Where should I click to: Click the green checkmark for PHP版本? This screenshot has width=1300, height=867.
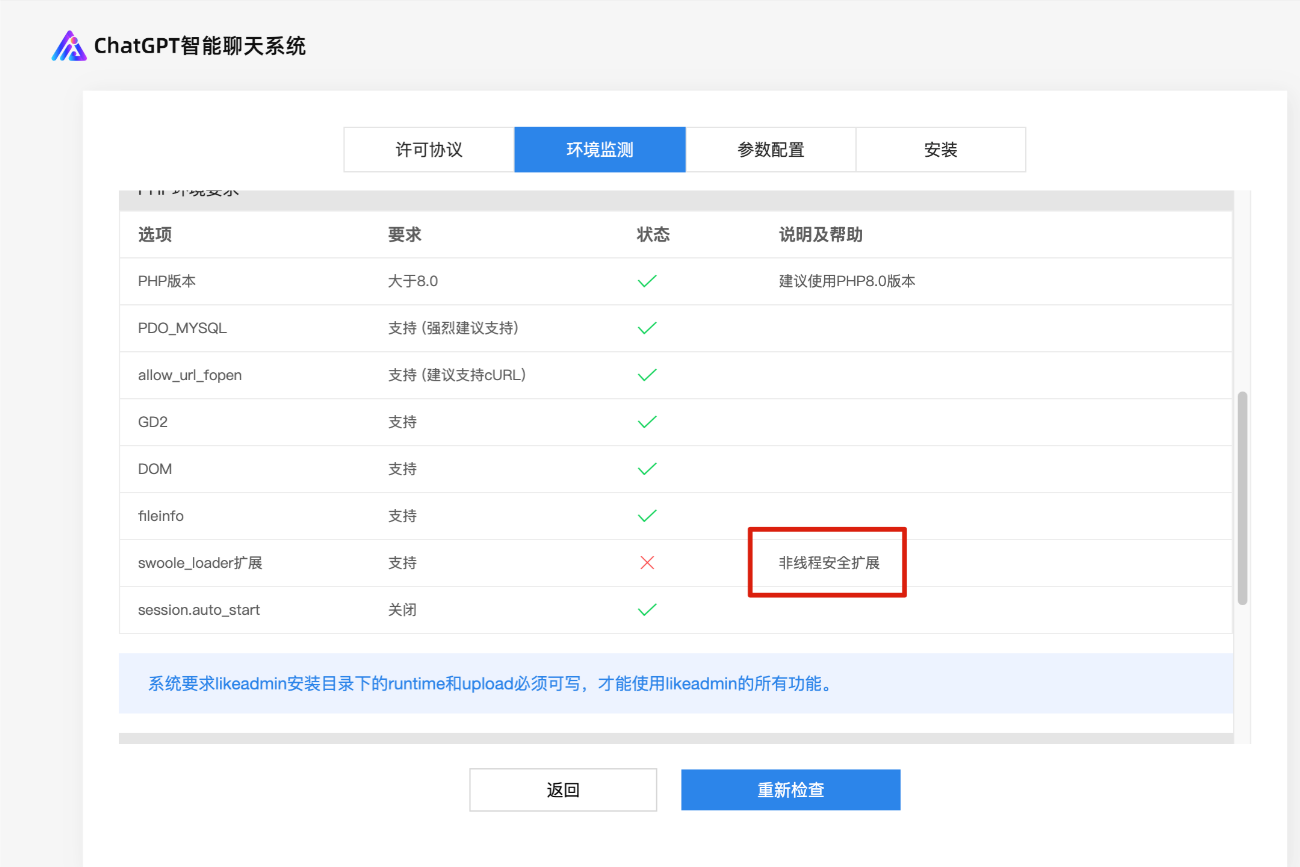[647, 282]
